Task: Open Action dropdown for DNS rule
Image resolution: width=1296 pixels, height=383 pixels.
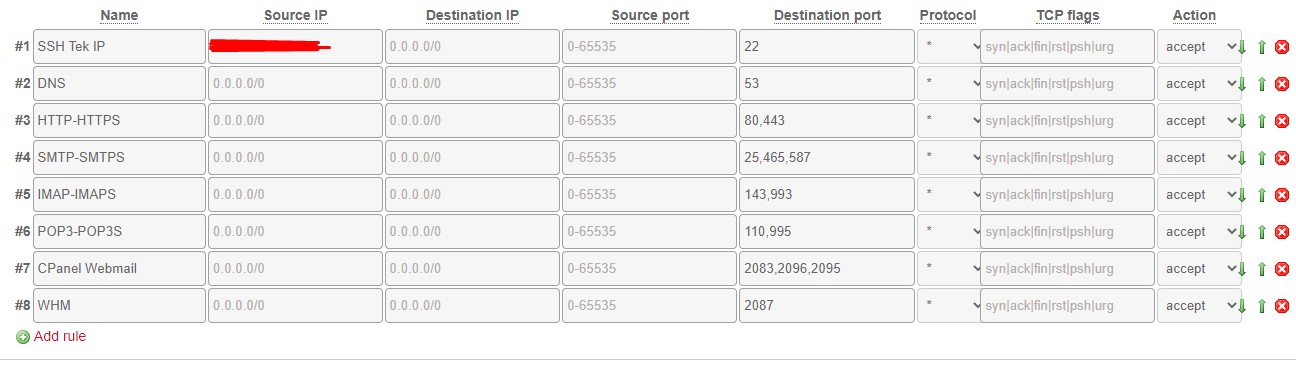Action: [x=1199, y=84]
